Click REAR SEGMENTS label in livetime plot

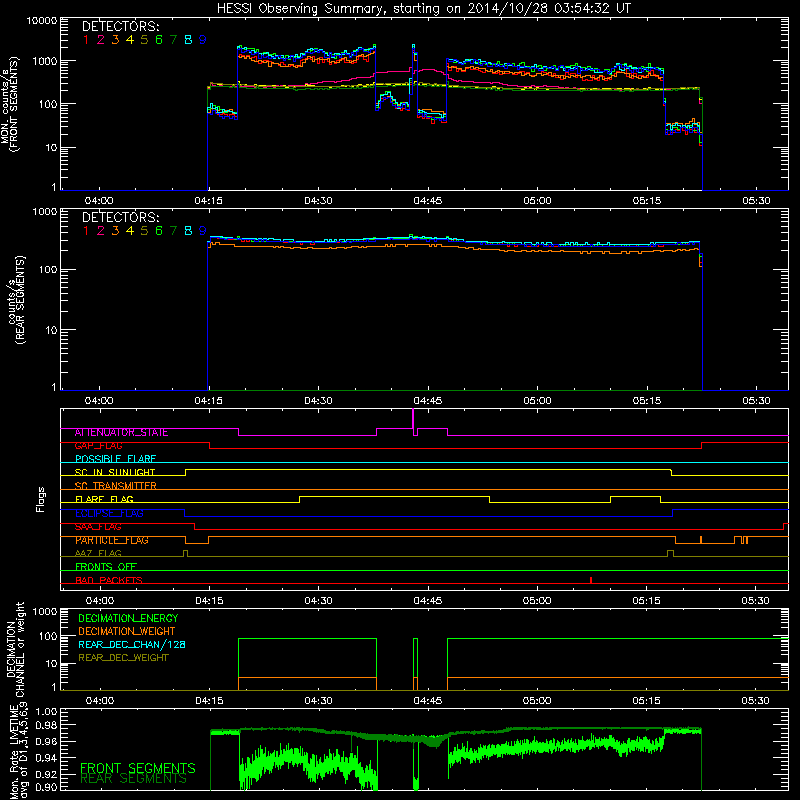click(x=133, y=779)
